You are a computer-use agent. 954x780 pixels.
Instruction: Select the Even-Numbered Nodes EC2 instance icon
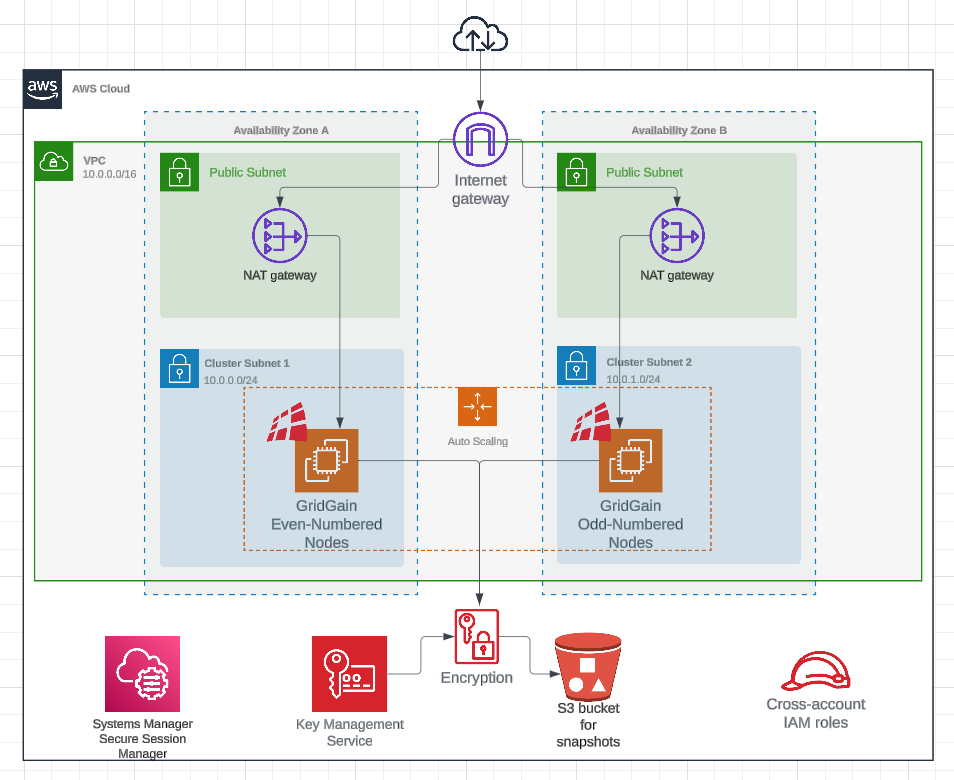point(326,460)
